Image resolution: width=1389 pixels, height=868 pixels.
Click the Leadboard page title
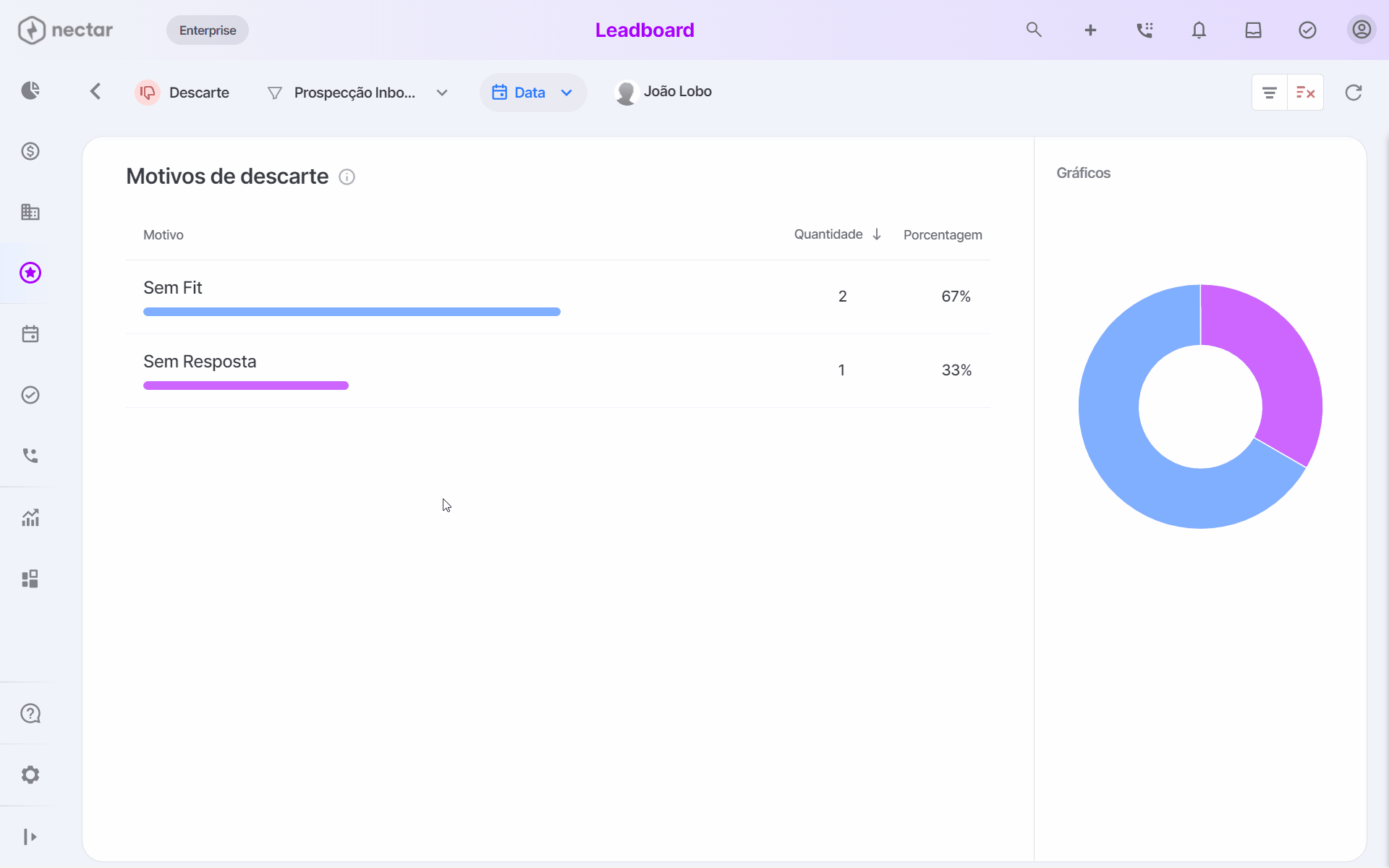645,30
